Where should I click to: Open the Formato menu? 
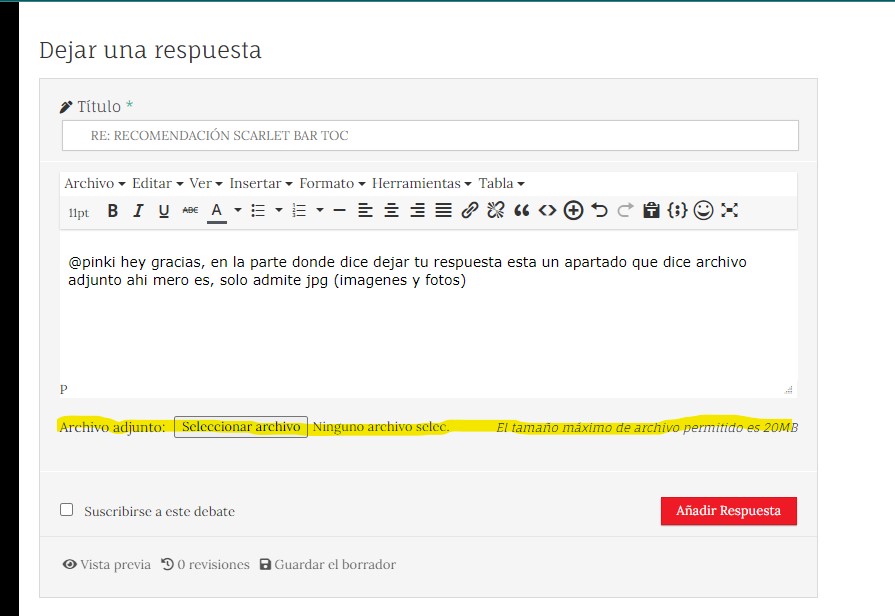coord(332,183)
